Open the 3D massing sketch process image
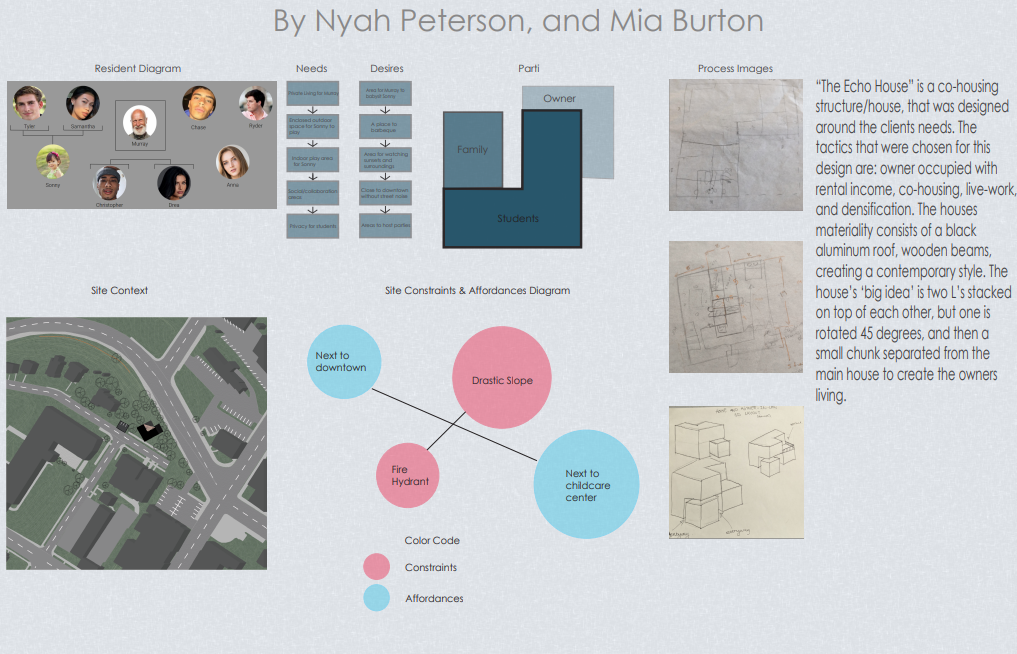 click(x=735, y=472)
